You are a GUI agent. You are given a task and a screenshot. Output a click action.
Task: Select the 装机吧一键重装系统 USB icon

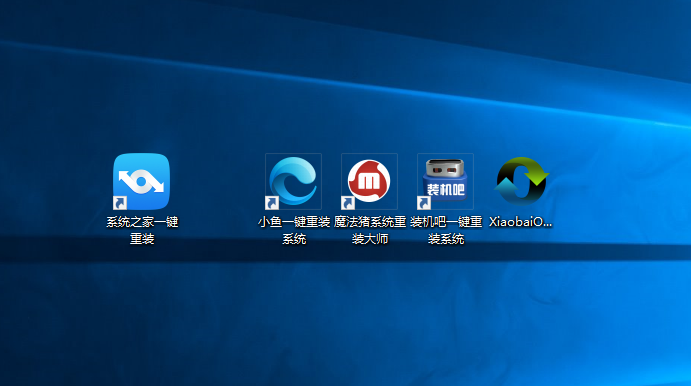point(446,182)
